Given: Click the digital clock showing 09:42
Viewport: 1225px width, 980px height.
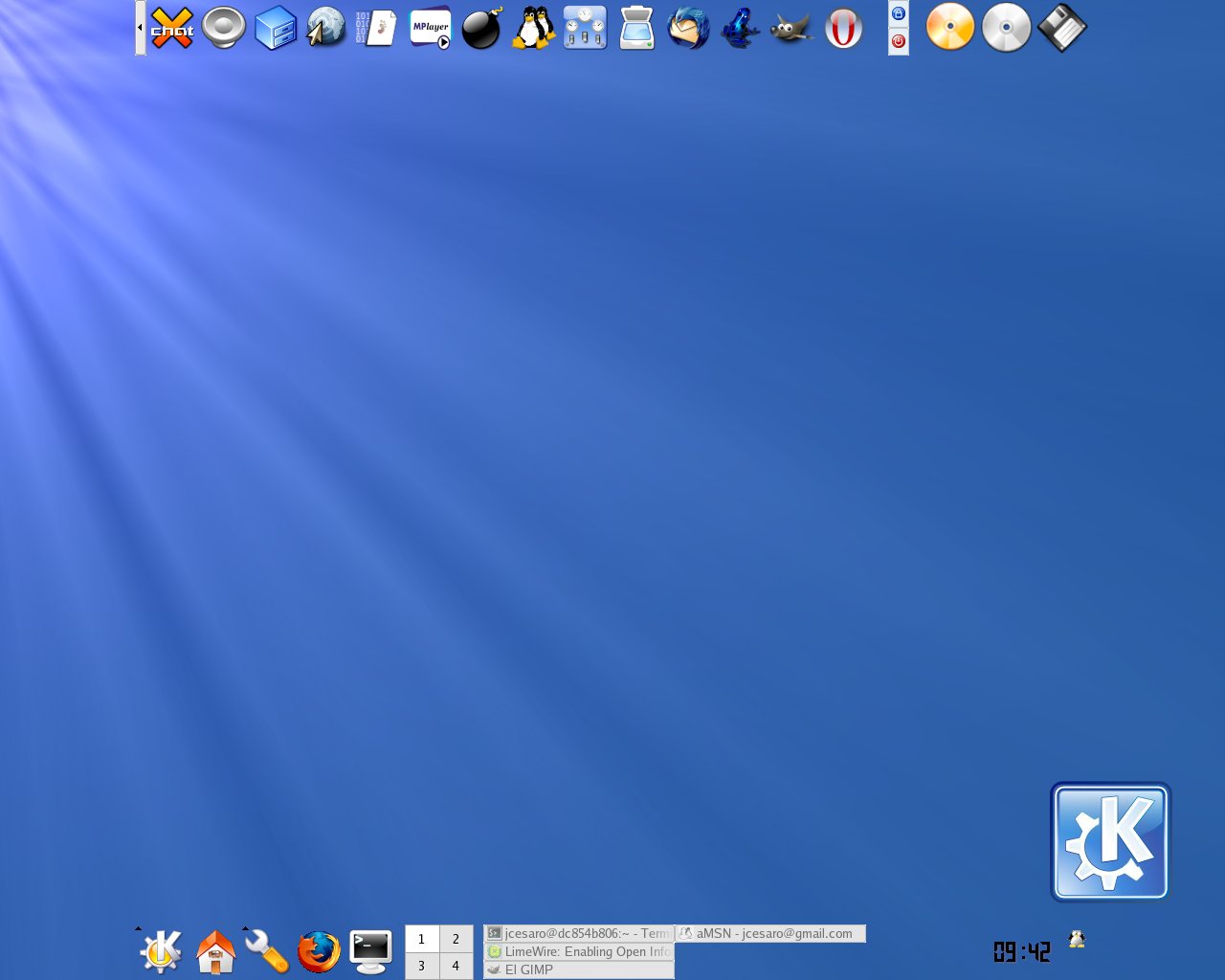Looking at the screenshot, I should [1021, 951].
